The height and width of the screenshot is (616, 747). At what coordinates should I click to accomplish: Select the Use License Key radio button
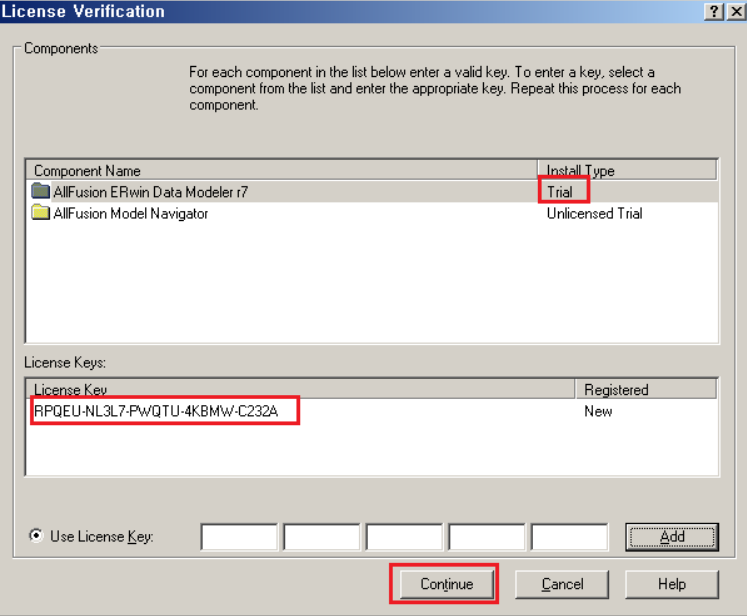(x=36, y=535)
